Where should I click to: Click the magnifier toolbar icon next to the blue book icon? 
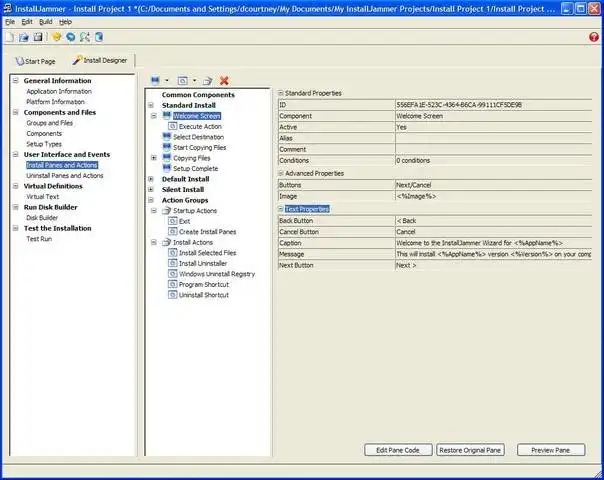[85, 37]
